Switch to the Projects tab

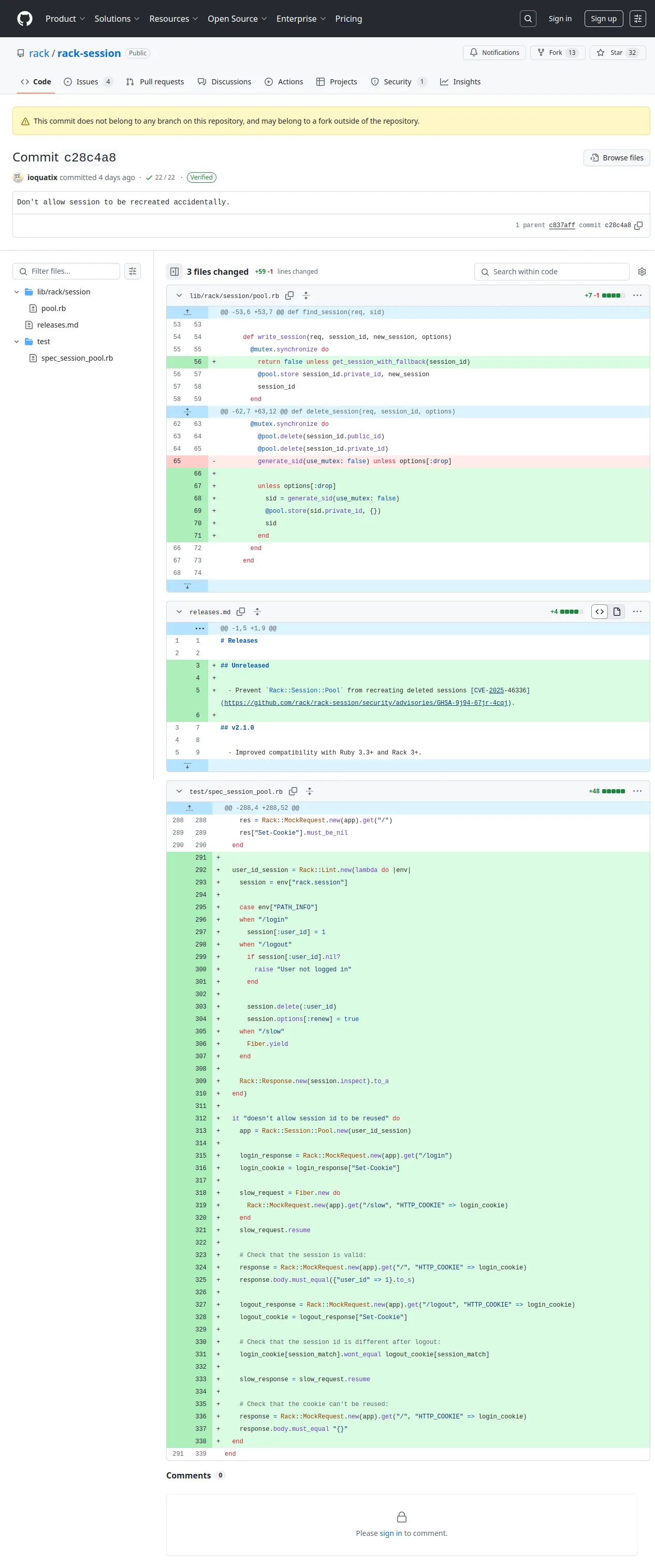[x=337, y=82]
